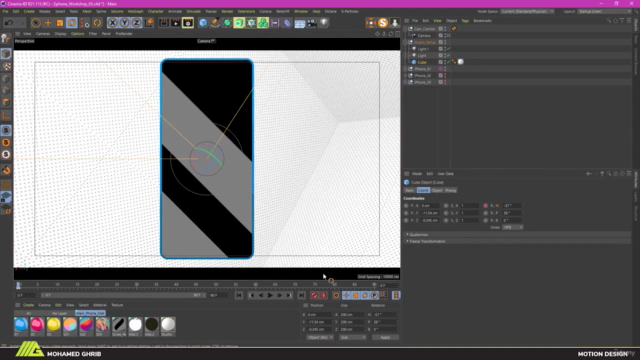Select the Live Selection tool
Screen dimensions: 640x360
pyautogui.click(x=36, y=22)
